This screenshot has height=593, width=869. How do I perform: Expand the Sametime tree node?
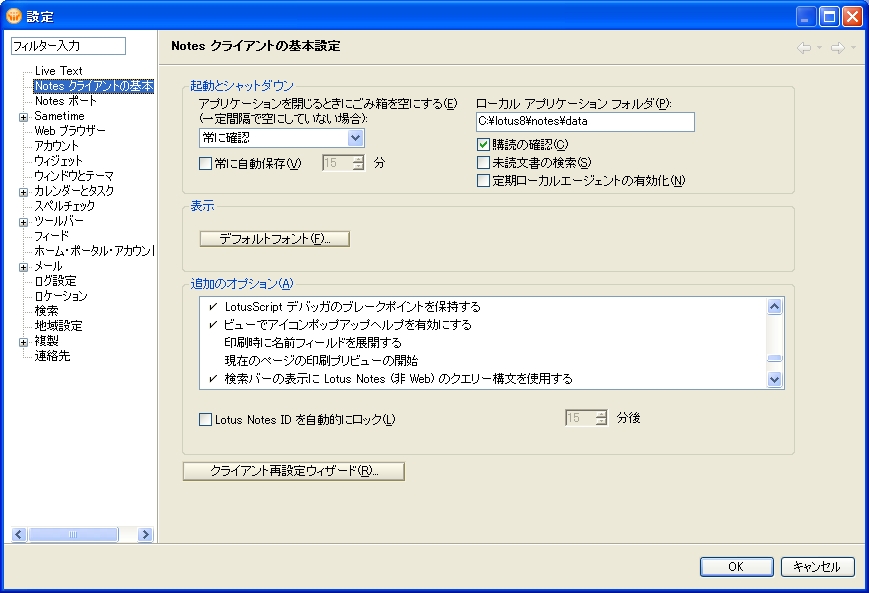(23, 117)
